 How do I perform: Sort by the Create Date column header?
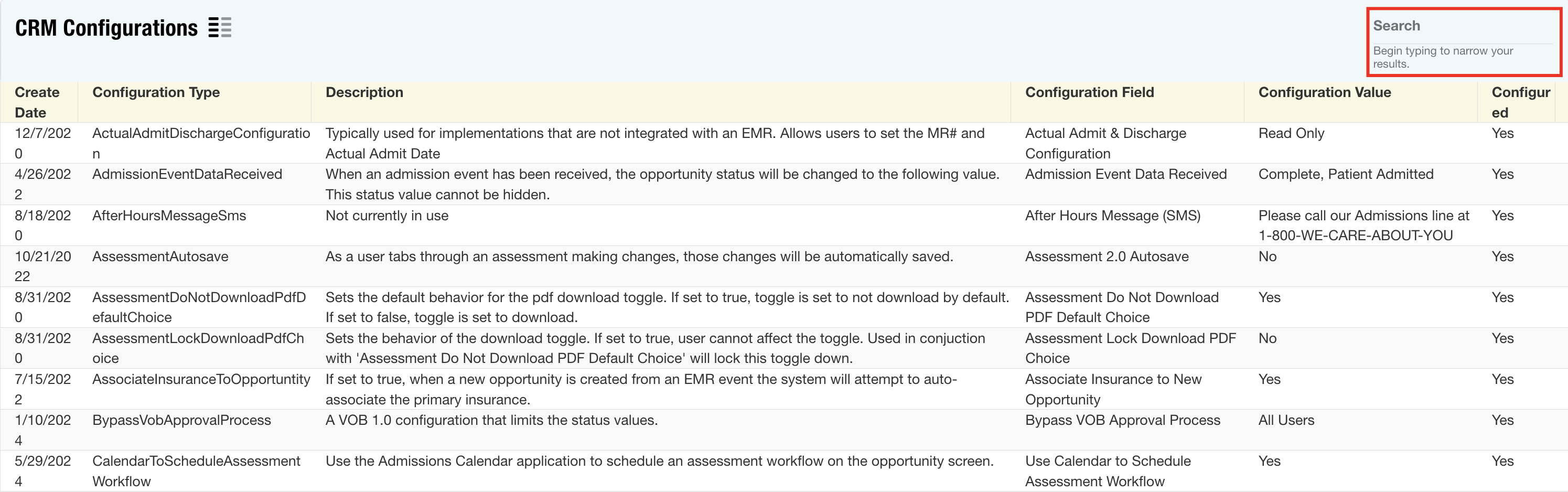click(x=38, y=102)
